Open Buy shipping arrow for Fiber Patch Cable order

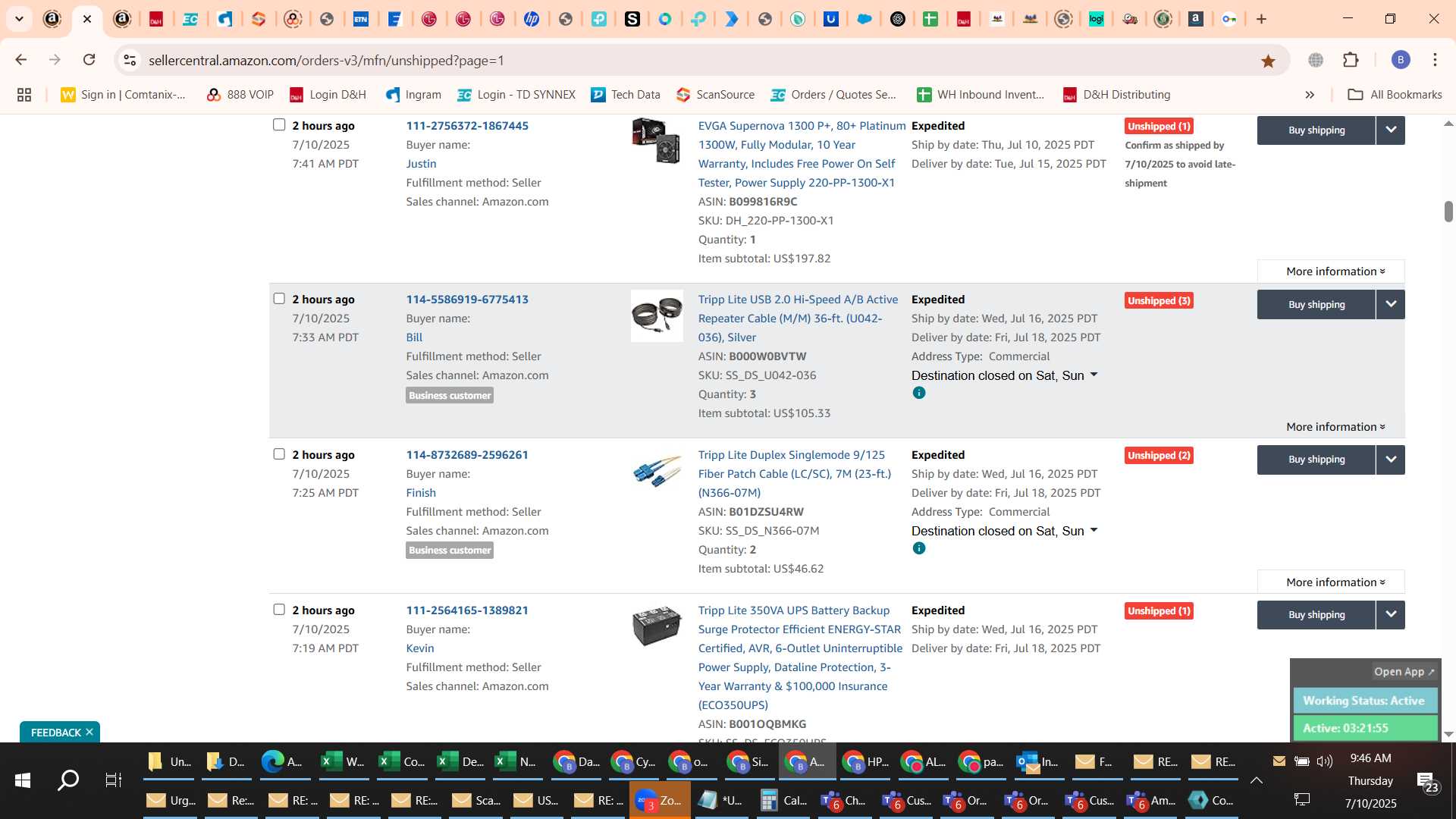point(1391,460)
